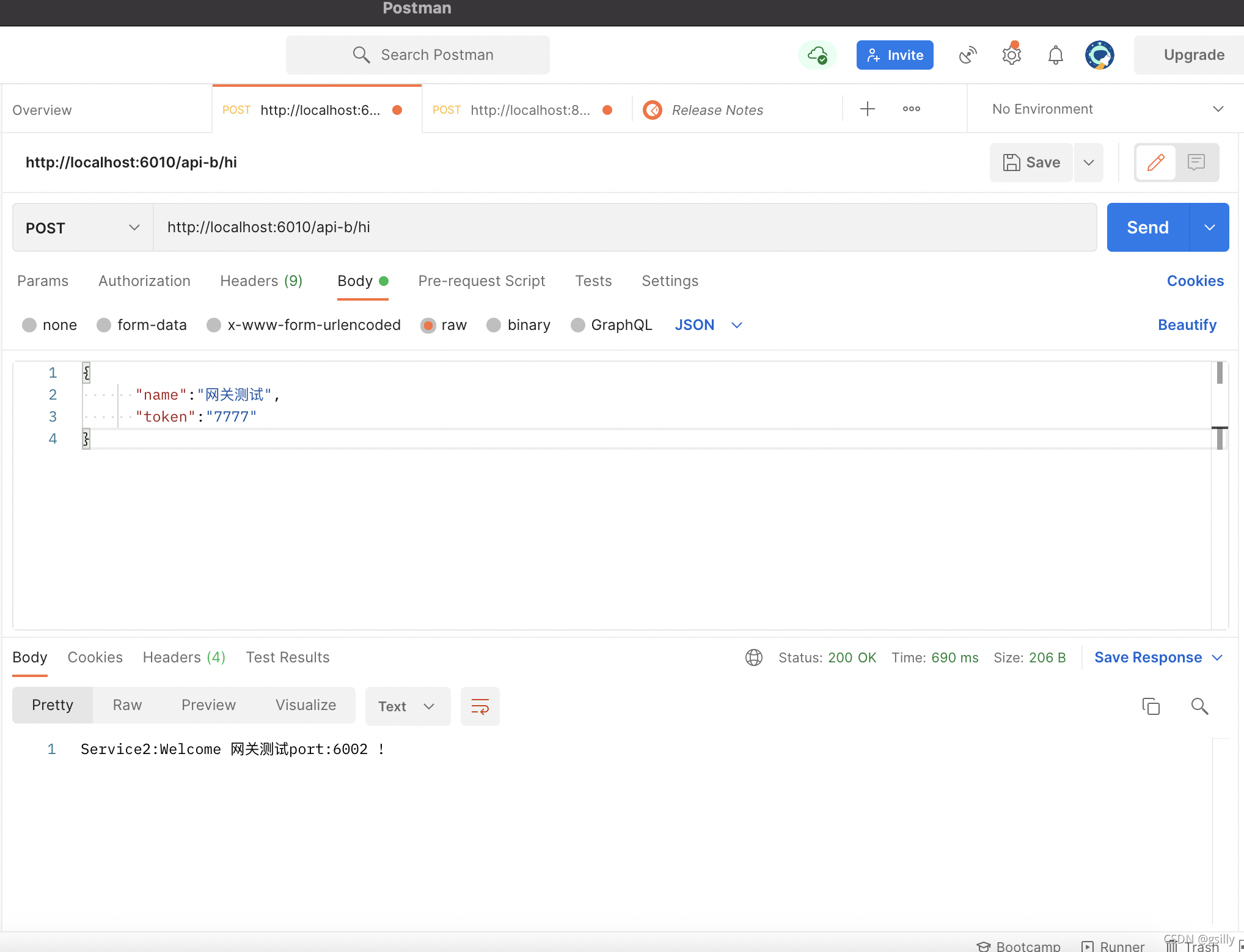This screenshot has width=1244, height=952.
Task: Click the pencil edit icon
Action: pyautogui.click(x=1155, y=163)
